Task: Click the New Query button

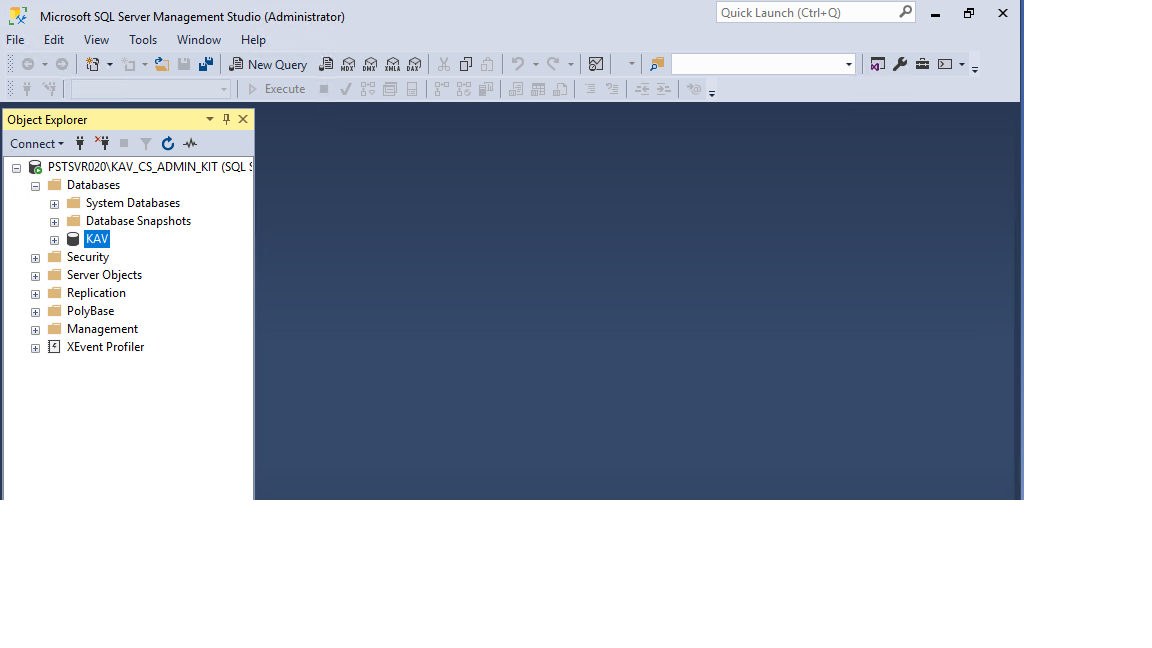Action: tap(268, 65)
